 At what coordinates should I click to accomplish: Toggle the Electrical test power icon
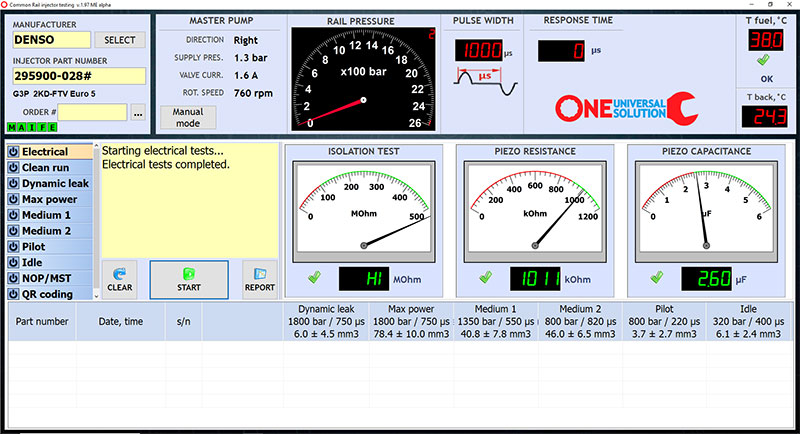click(13, 152)
